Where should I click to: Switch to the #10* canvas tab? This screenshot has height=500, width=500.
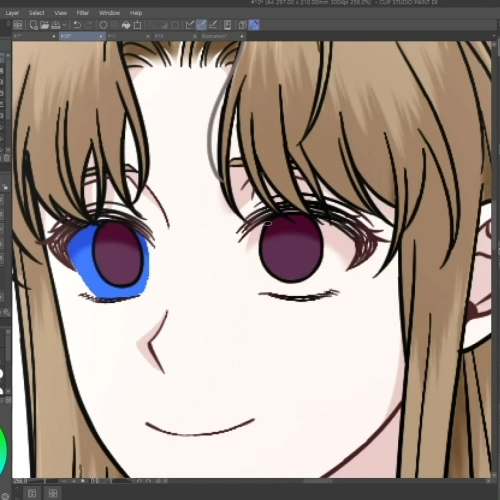click(82, 36)
